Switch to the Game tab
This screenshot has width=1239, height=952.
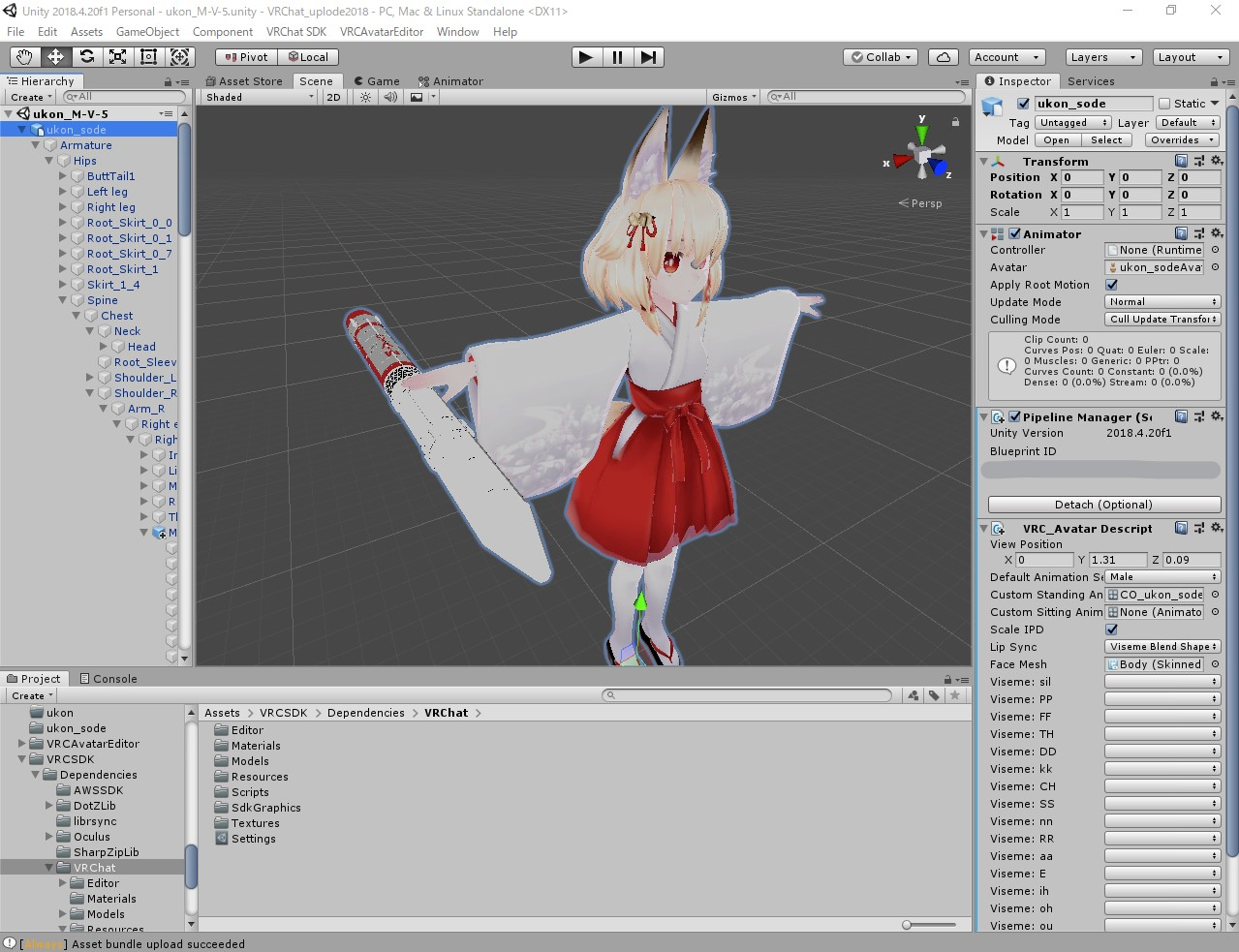pyautogui.click(x=376, y=81)
